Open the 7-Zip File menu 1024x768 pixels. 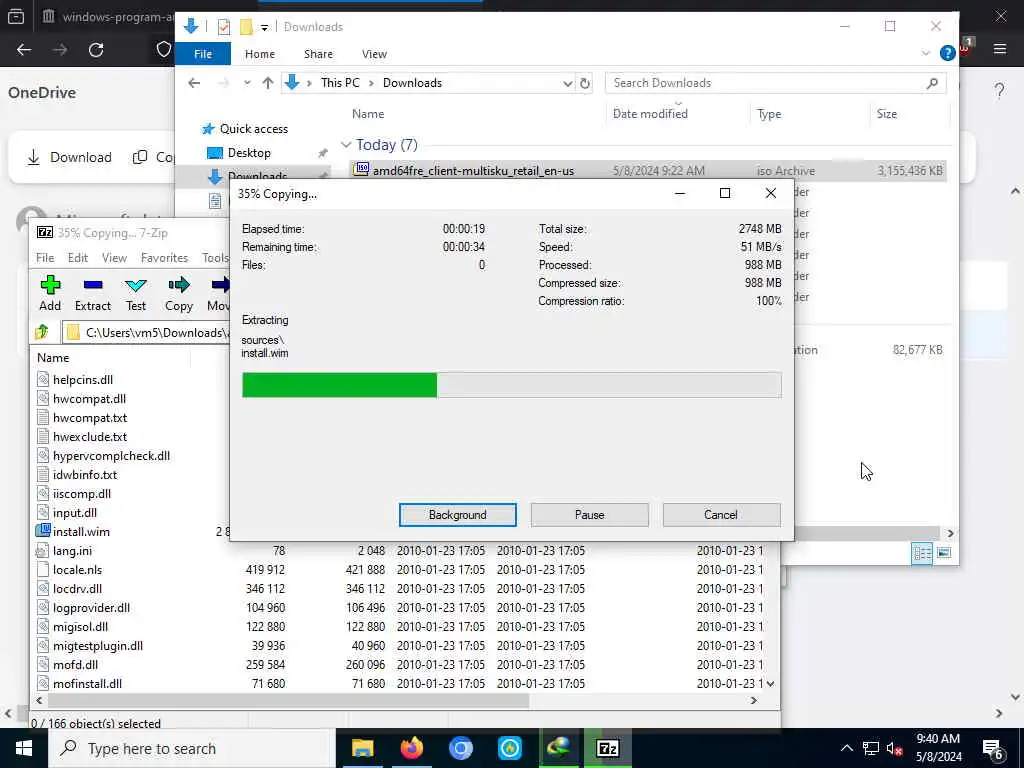[45, 257]
